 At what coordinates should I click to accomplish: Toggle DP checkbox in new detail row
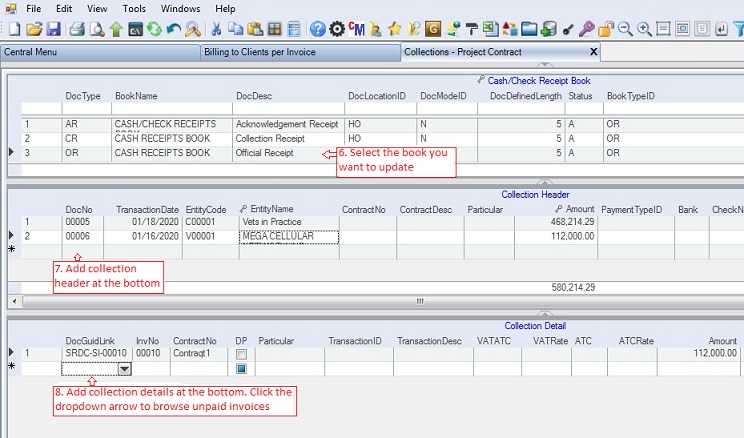tap(241, 369)
